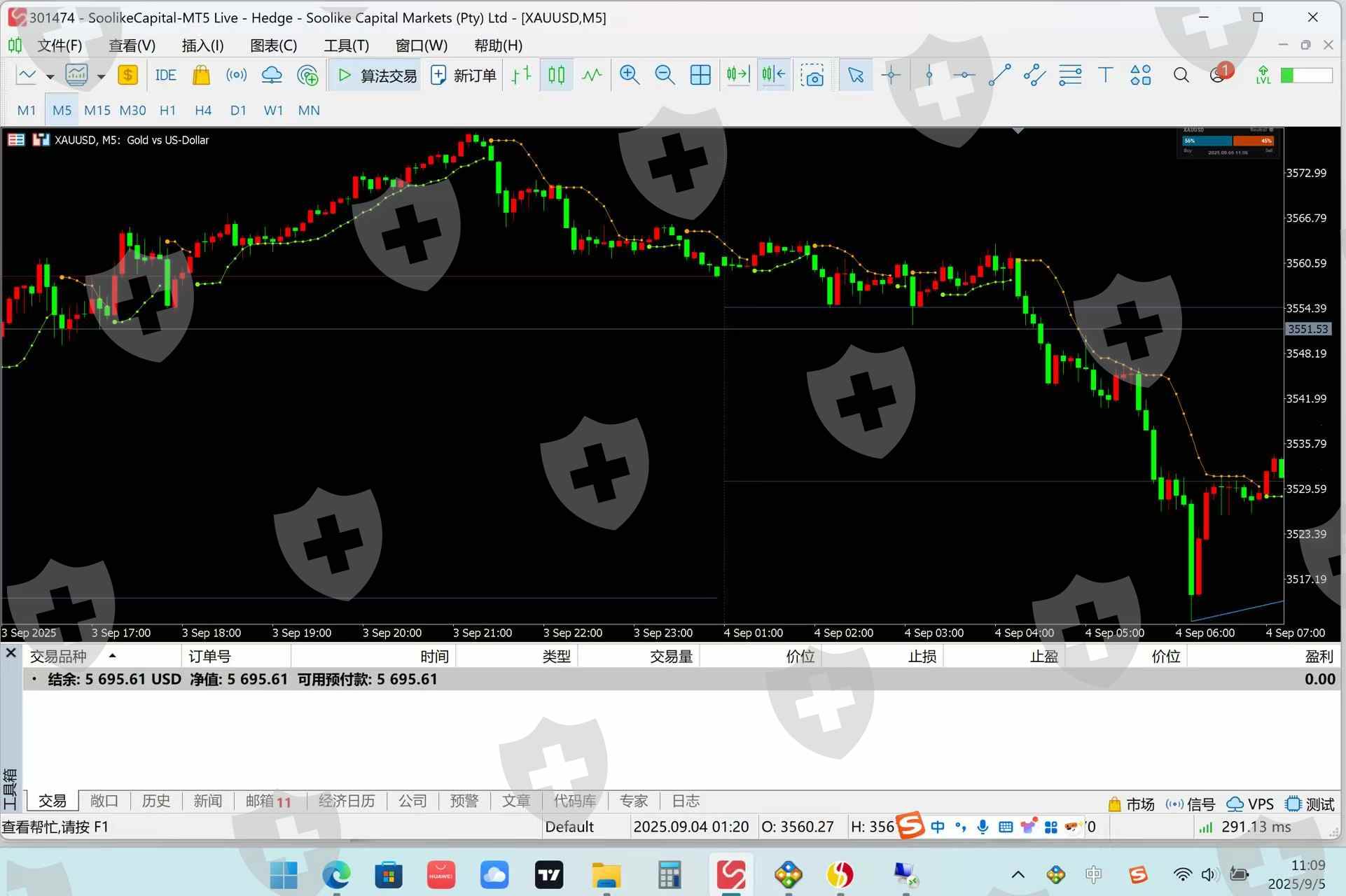
Task: Open the 图表(C) menu
Action: [273, 45]
